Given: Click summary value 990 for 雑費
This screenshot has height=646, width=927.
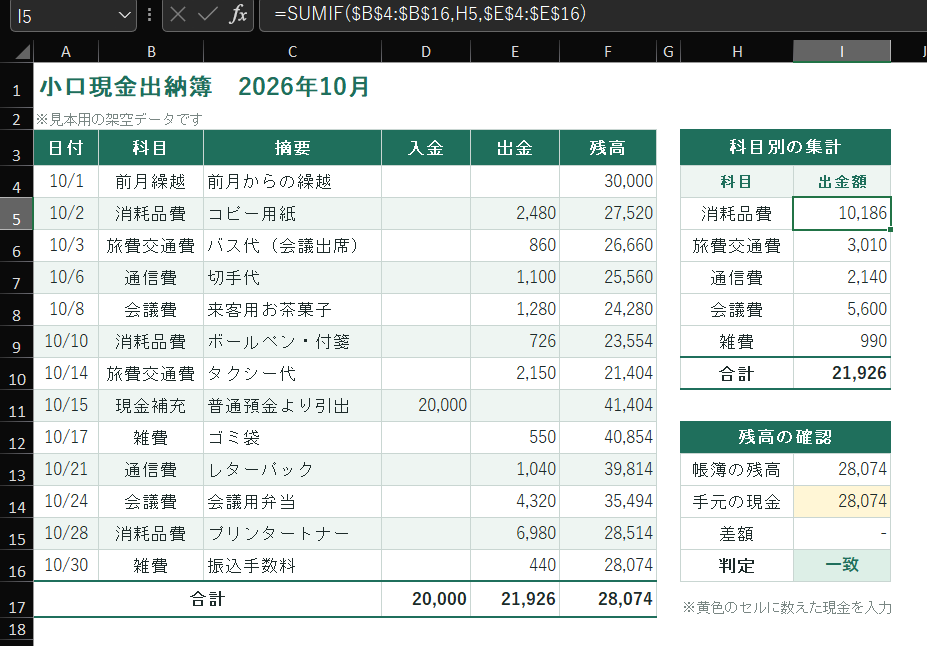Looking at the screenshot, I should click(842, 341).
